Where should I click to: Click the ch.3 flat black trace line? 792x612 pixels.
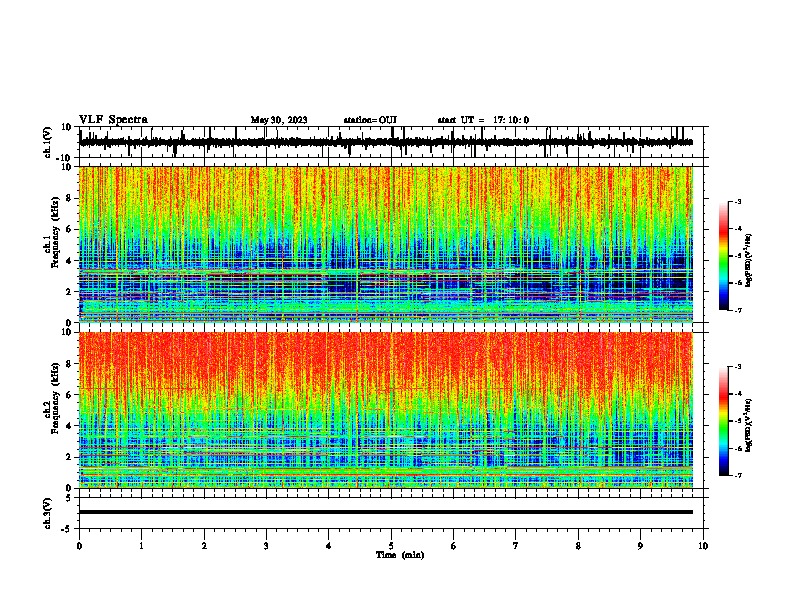point(386,512)
